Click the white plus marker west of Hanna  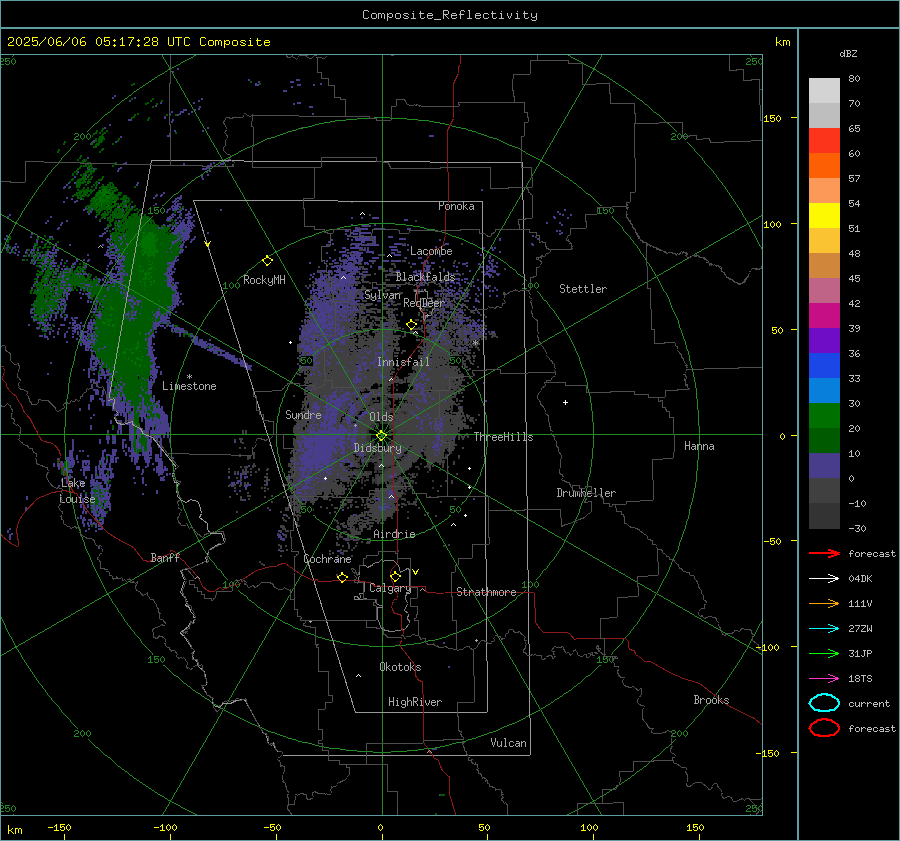point(565,402)
